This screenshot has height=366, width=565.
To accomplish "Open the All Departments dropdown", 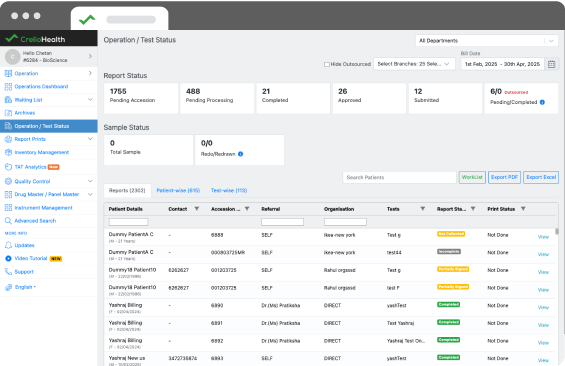I will point(486,41).
